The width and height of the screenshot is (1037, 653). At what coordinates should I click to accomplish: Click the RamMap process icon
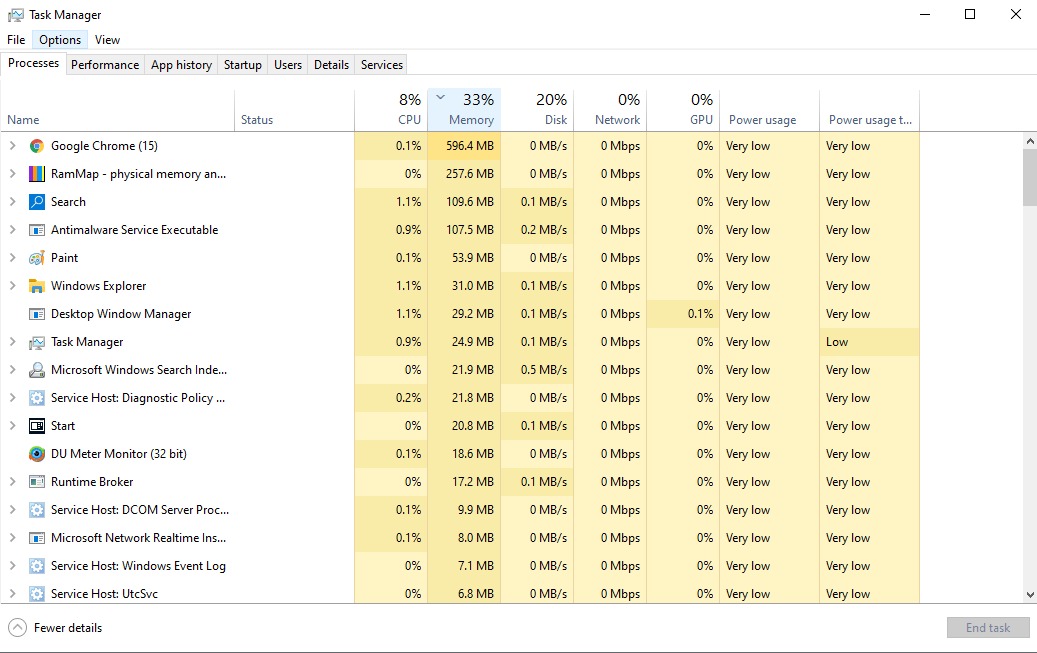(36, 174)
